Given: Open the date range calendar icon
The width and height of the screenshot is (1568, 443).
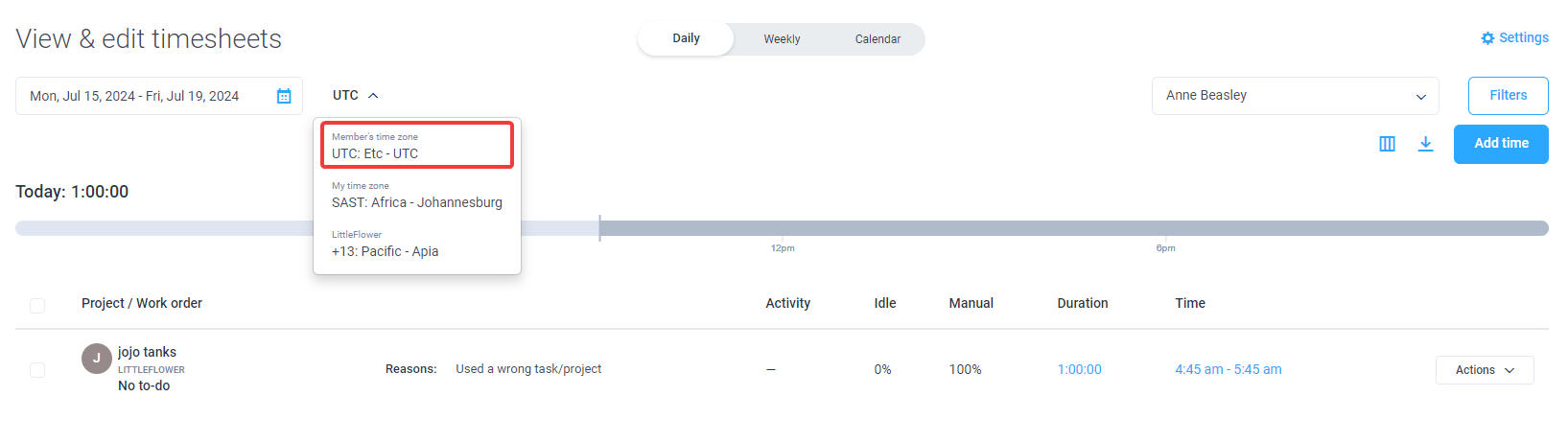Looking at the screenshot, I should tap(284, 96).
